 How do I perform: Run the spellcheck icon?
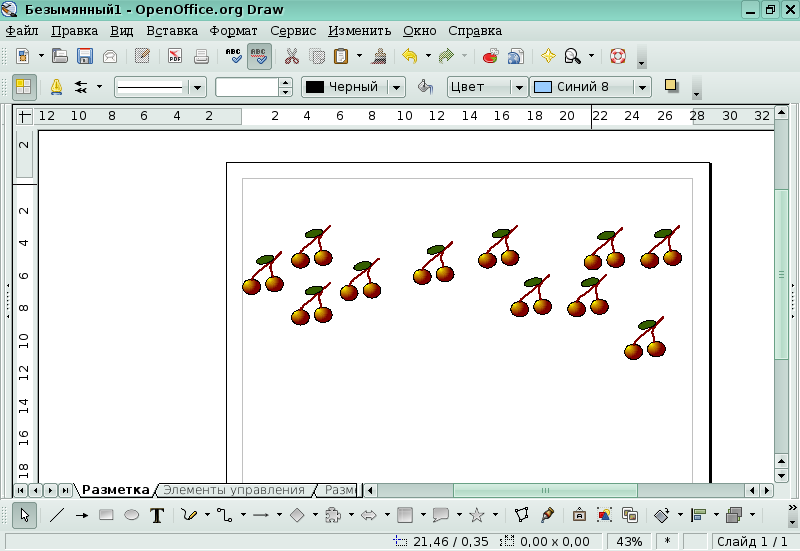(x=234, y=56)
